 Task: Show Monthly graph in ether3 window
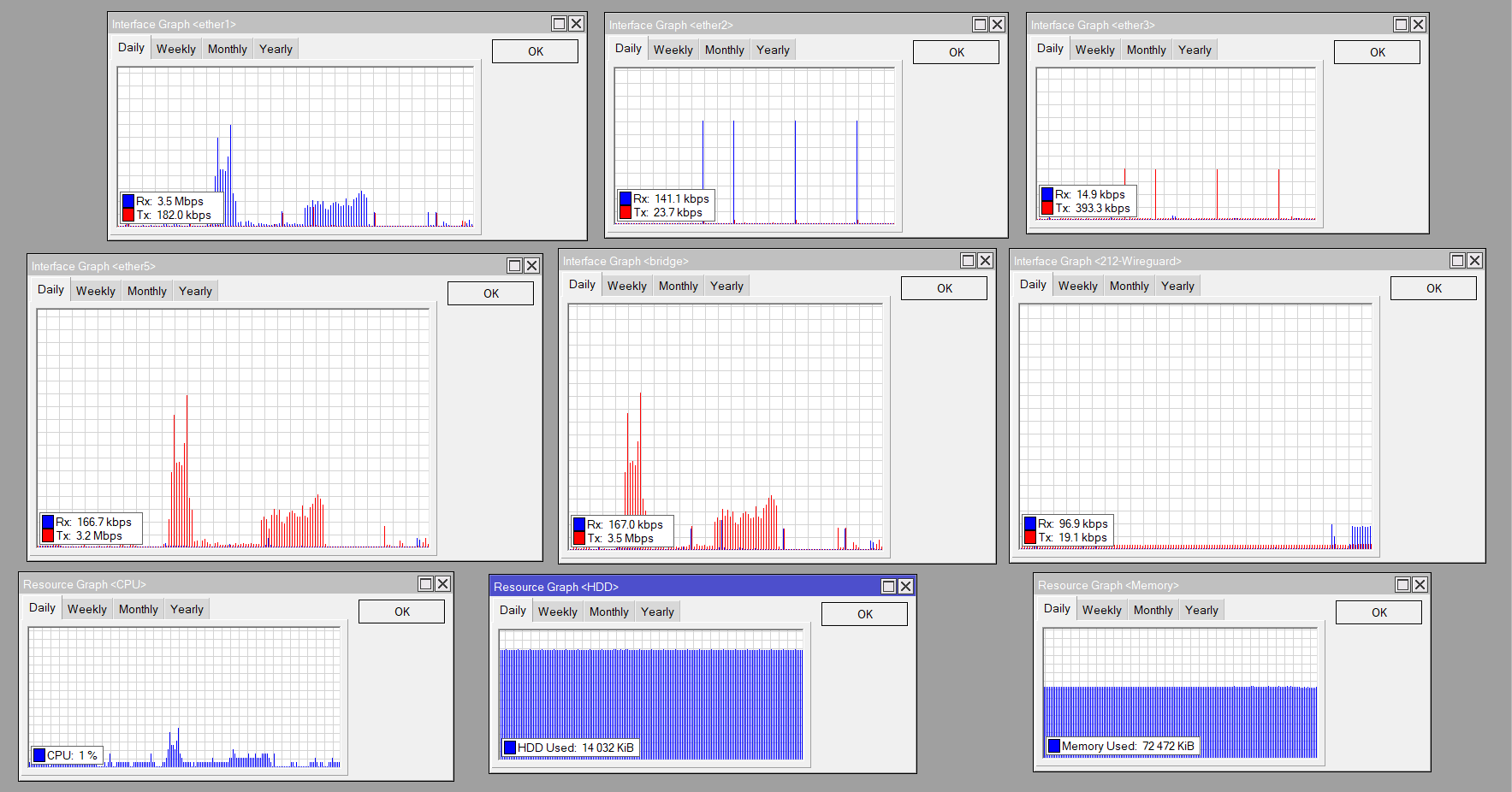[1146, 50]
